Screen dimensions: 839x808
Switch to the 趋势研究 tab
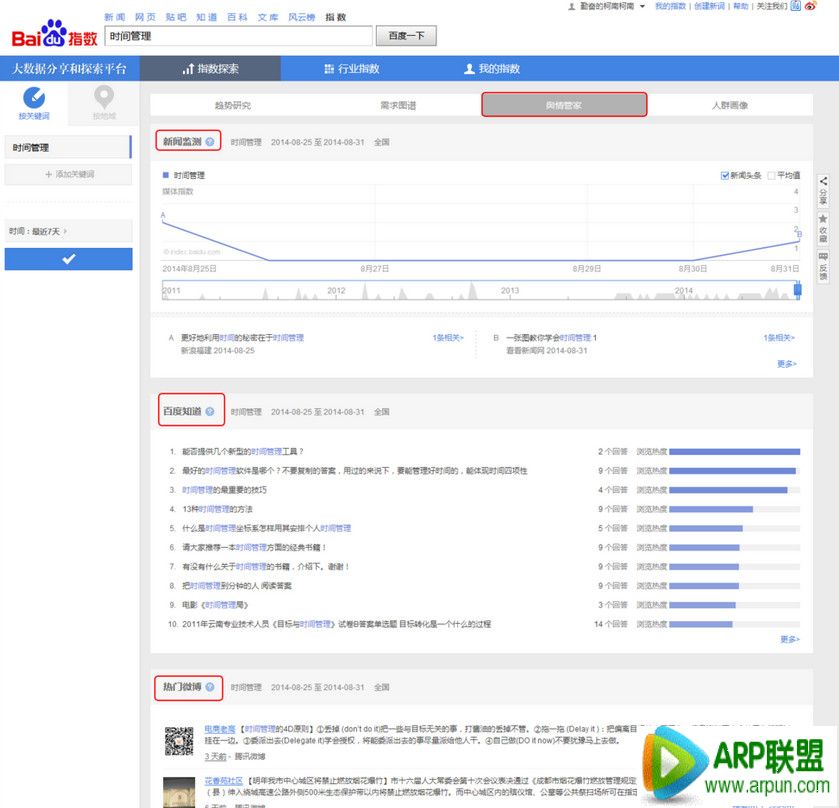point(232,105)
